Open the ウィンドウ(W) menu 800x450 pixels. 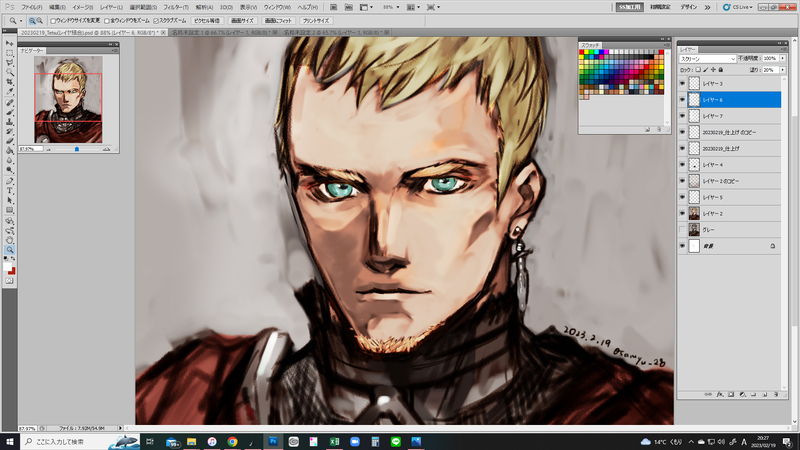point(277,8)
